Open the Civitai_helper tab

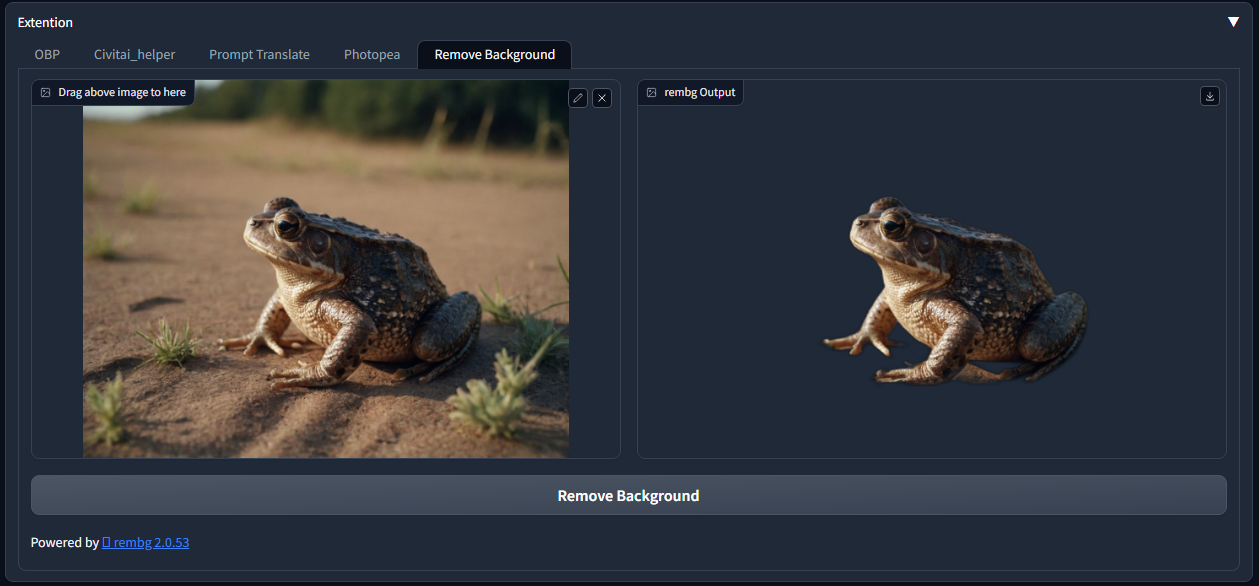point(134,54)
